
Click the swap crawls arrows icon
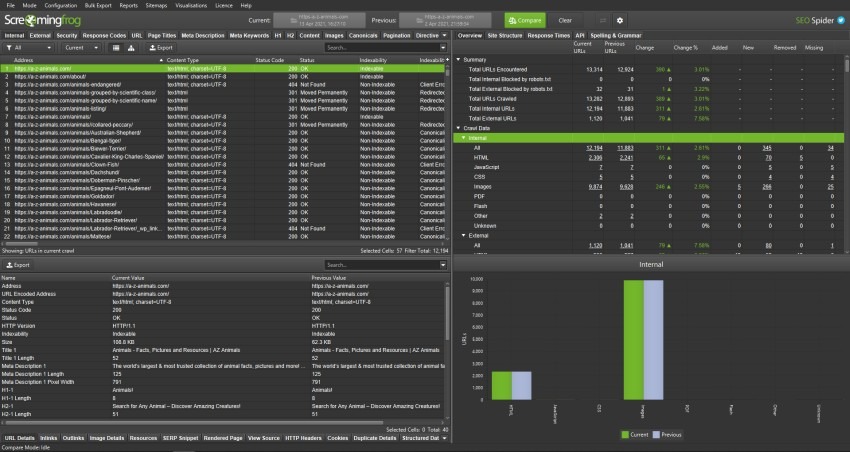603,20
